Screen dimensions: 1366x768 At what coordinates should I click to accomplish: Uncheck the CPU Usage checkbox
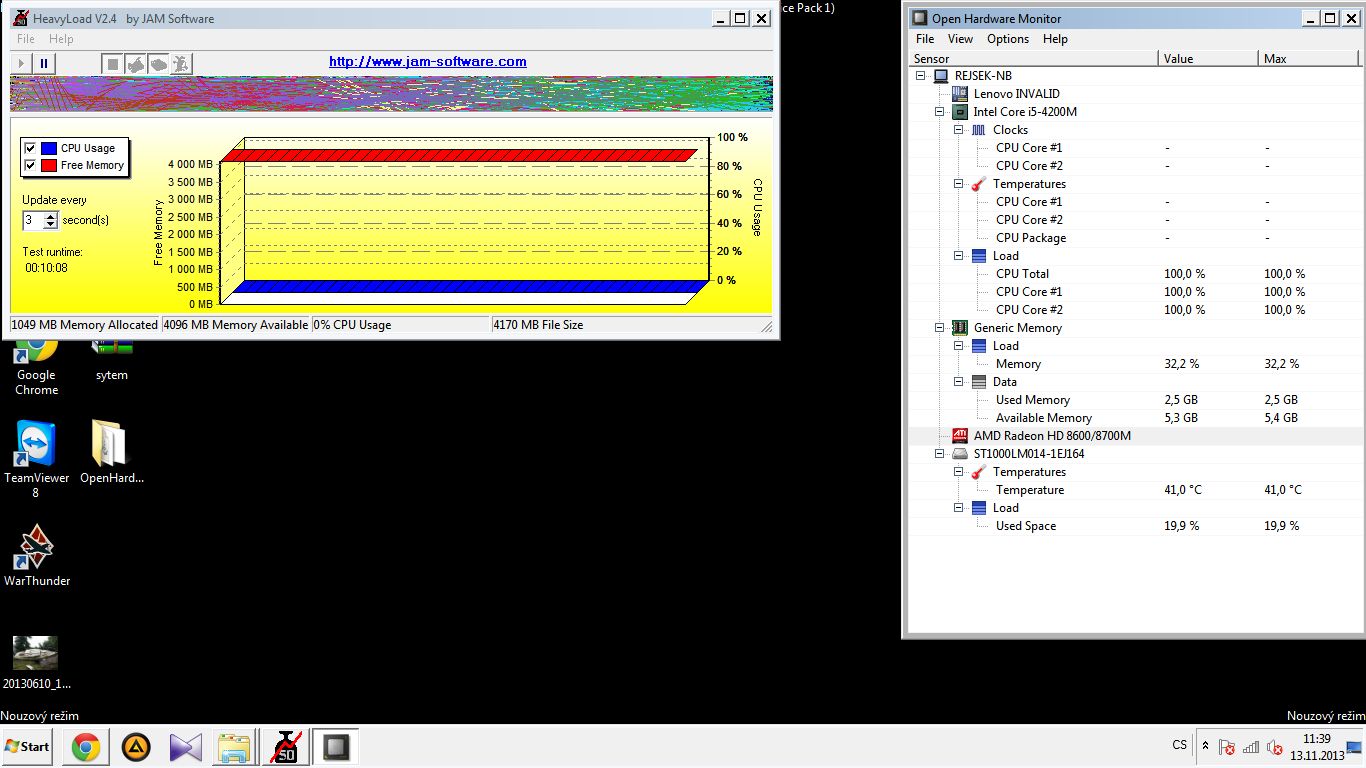30,148
